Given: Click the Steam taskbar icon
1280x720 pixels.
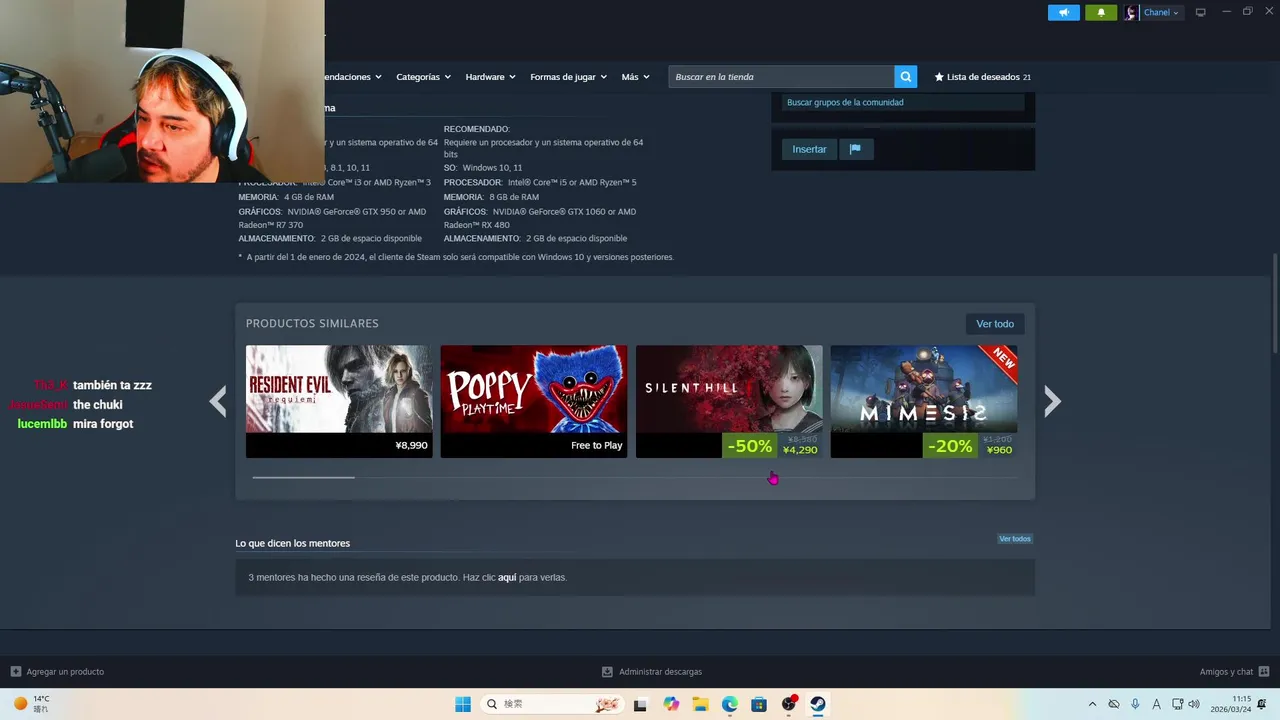Looking at the screenshot, I should pos(818,704).
